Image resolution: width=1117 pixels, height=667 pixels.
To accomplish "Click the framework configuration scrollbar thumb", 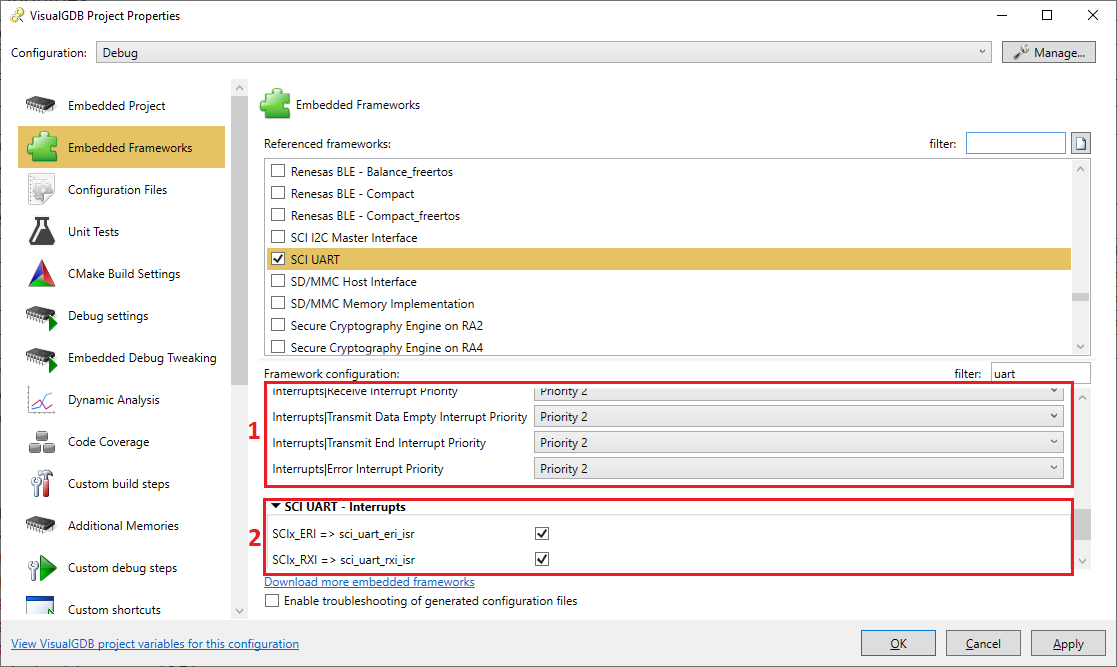I will tap(1082, 524).
